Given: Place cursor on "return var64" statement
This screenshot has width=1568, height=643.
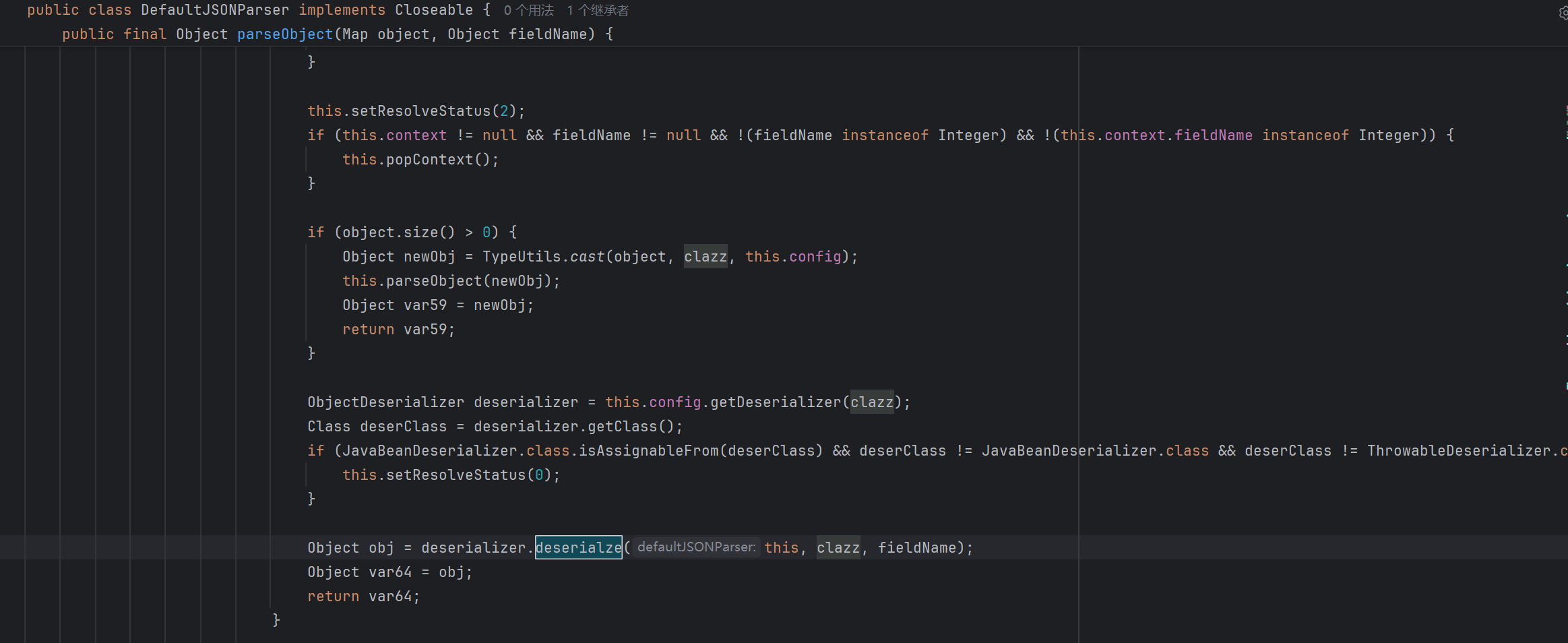Looking at the screenshot, I should (363, 596).
